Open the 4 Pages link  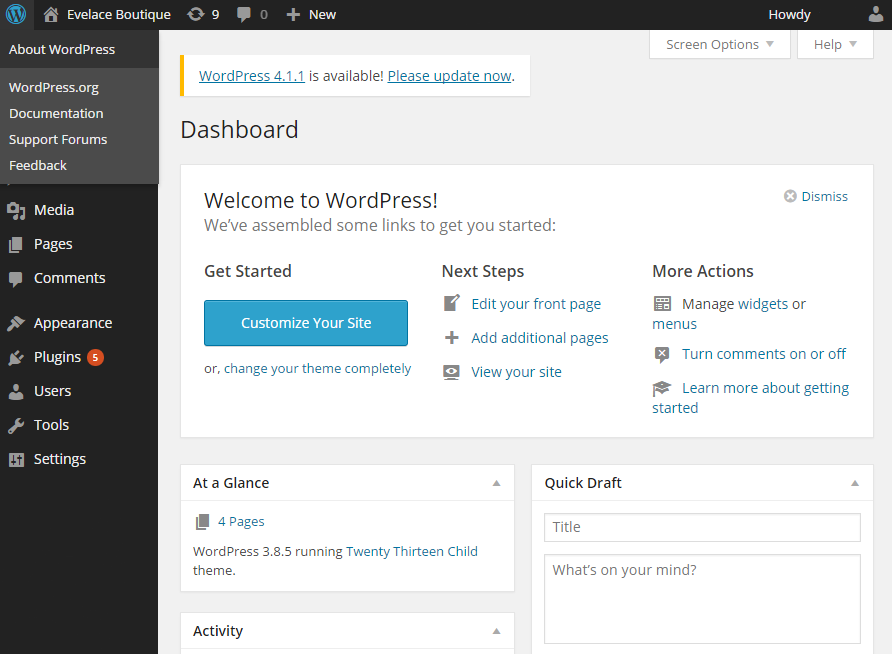[x=241, y=522]
